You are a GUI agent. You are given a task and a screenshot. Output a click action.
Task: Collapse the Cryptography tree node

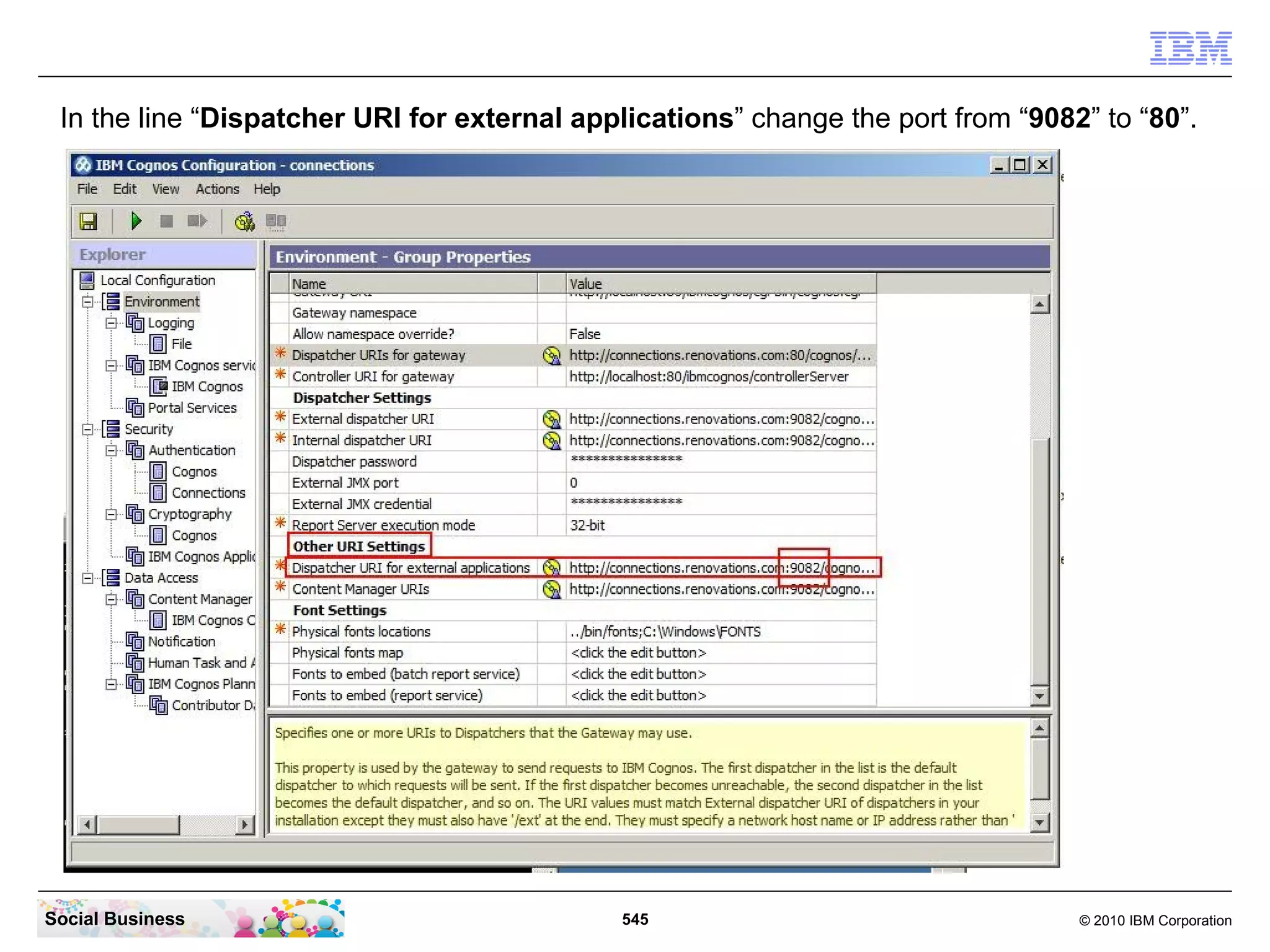111,514
